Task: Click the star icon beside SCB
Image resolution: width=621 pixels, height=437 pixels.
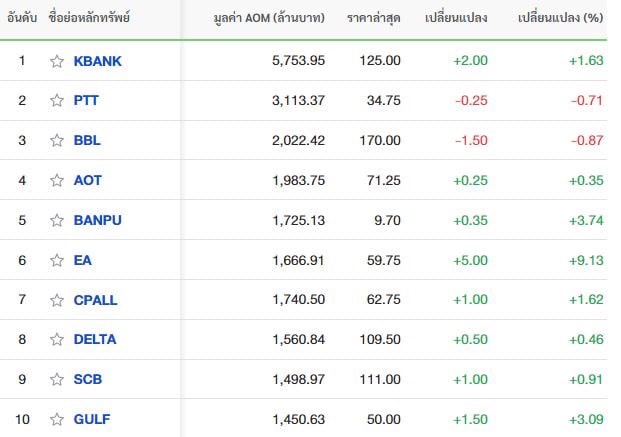Action: tap(57, 380)
